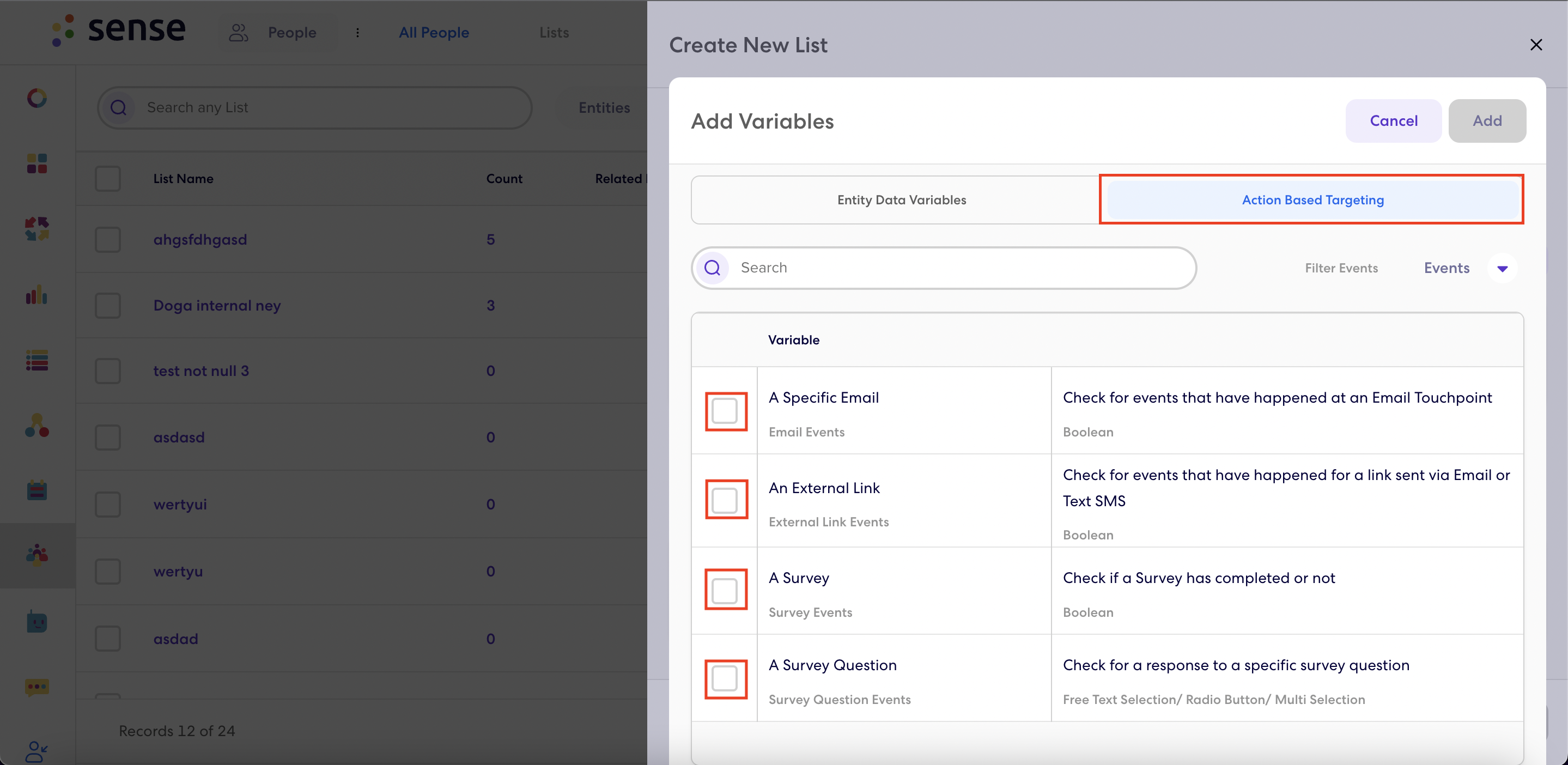Open the All People tab
Viewport: 1568px width, 765px height.
[433, 32]
